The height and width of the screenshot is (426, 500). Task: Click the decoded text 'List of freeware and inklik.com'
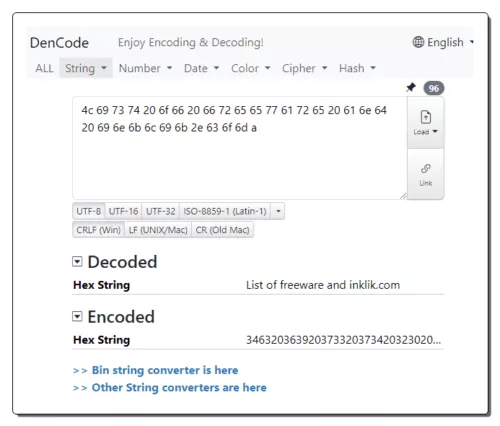[323, 285]
